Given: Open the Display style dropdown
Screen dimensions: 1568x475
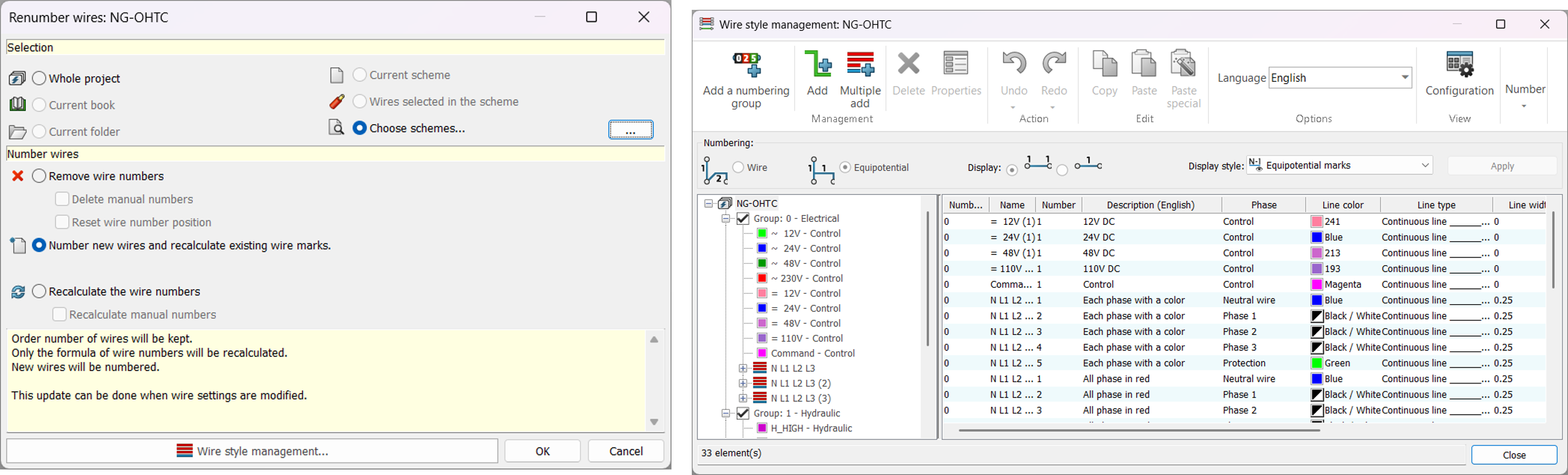Looking at the screenshot, I should point(1339,165).
